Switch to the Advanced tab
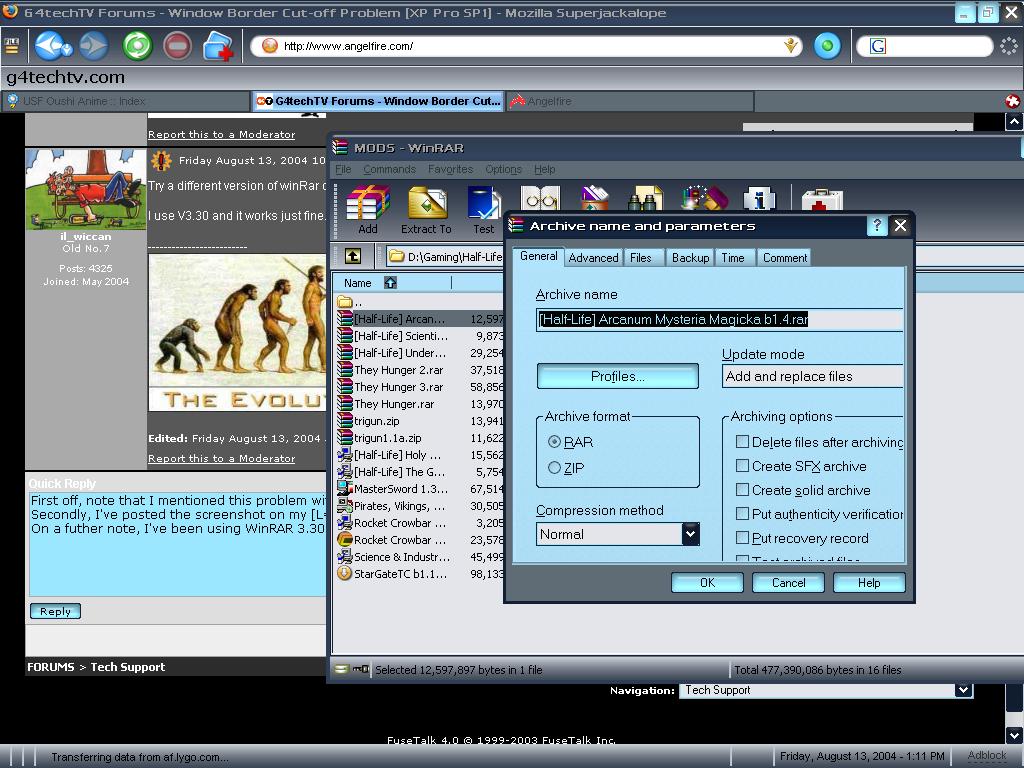The width and height of the screenshot is (1024, 768). click(x=593, y=258)
